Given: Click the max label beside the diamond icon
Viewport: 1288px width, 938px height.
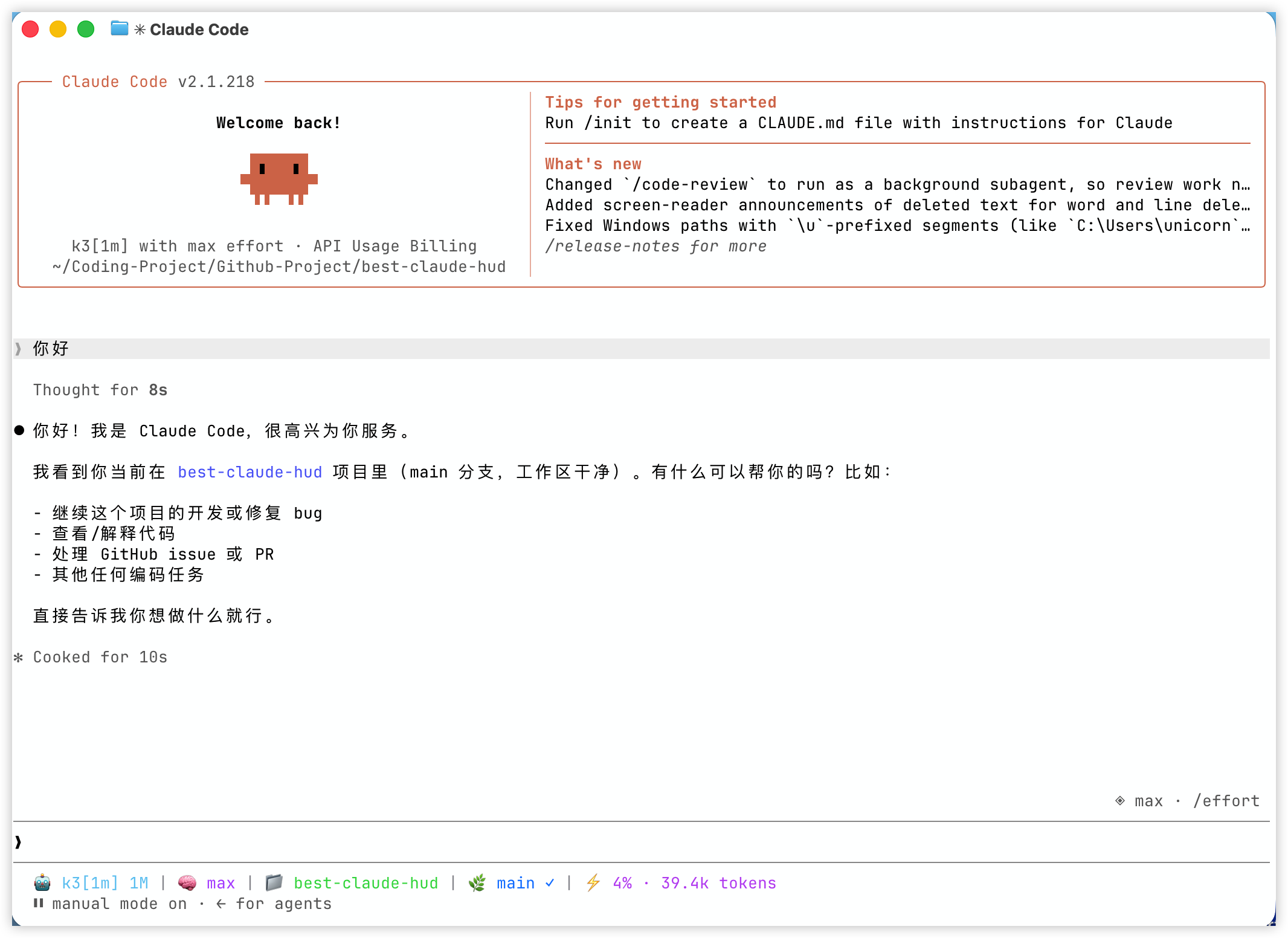Looking at the screenshot, I should [1149, 801].
